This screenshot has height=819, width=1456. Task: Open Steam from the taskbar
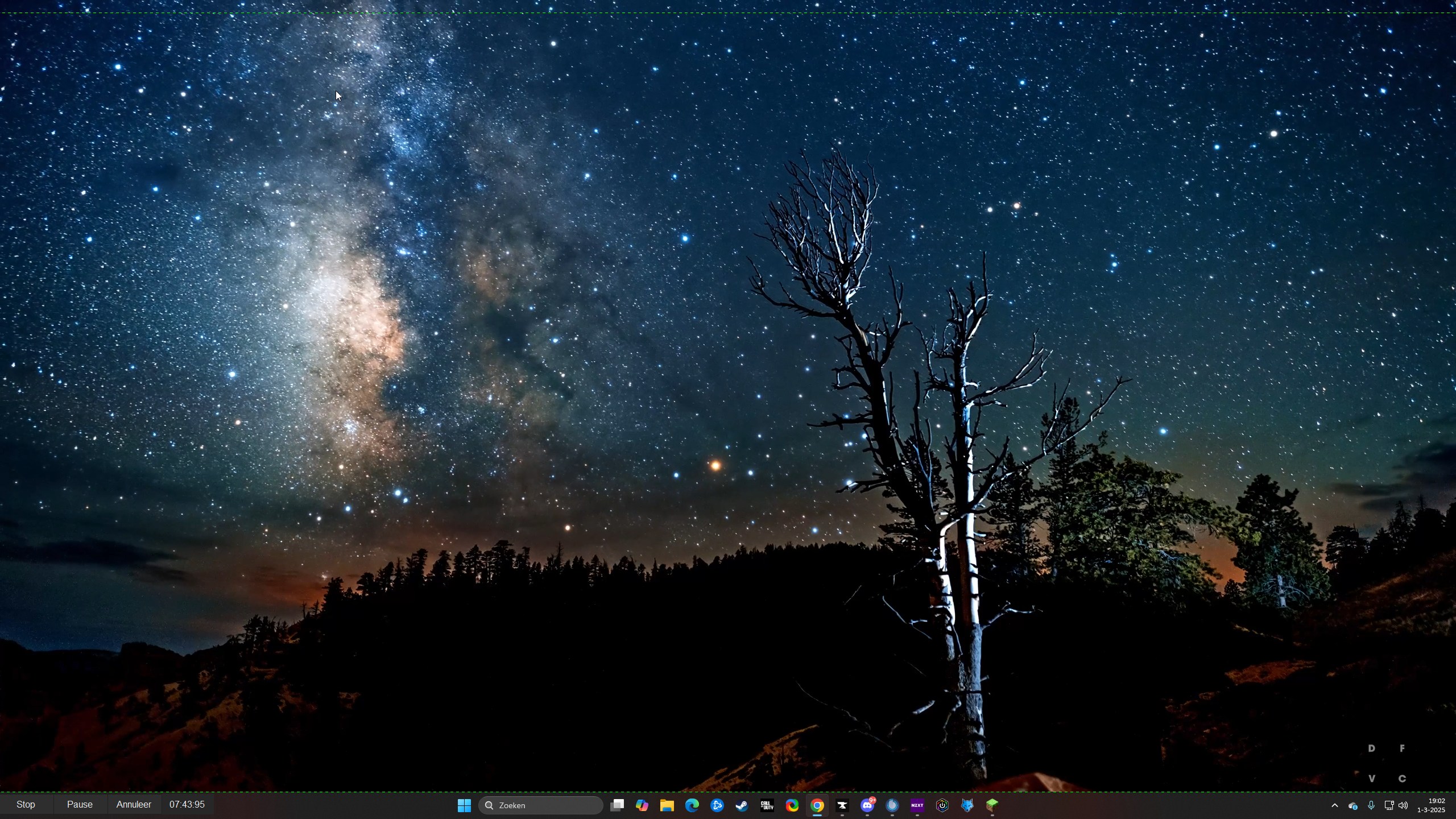742,805
